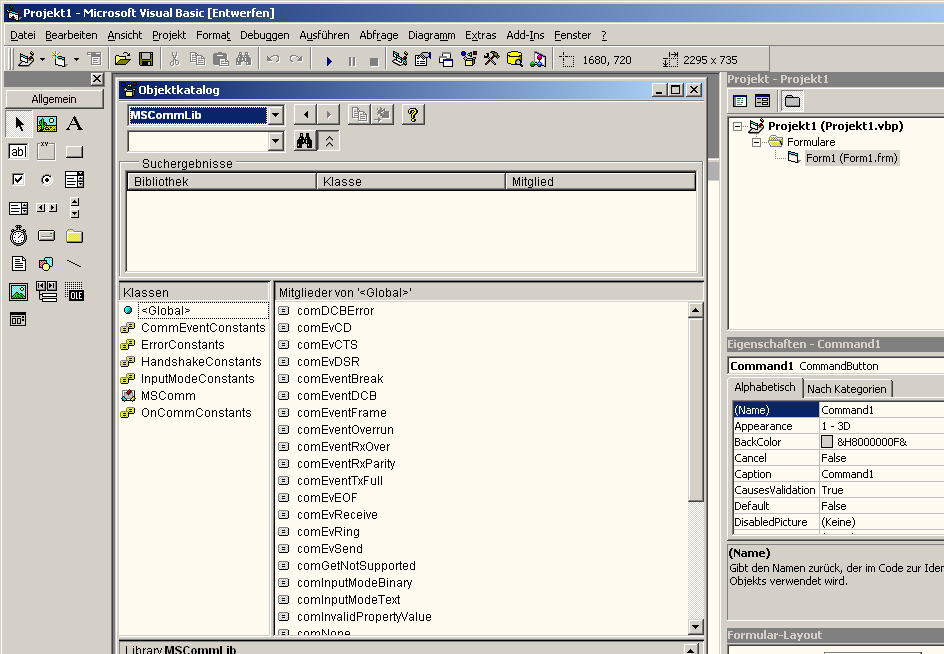This screenshot has width=944, height=654.
Task: Click the Klasse column header
Action: (411, 181)
